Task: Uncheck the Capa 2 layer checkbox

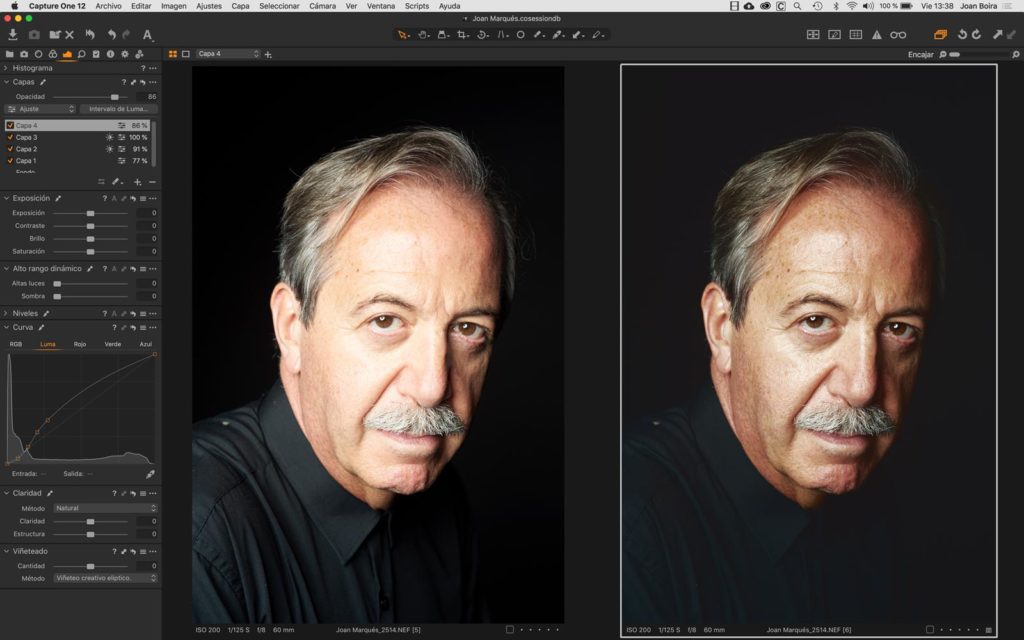Action: [10, 149]
